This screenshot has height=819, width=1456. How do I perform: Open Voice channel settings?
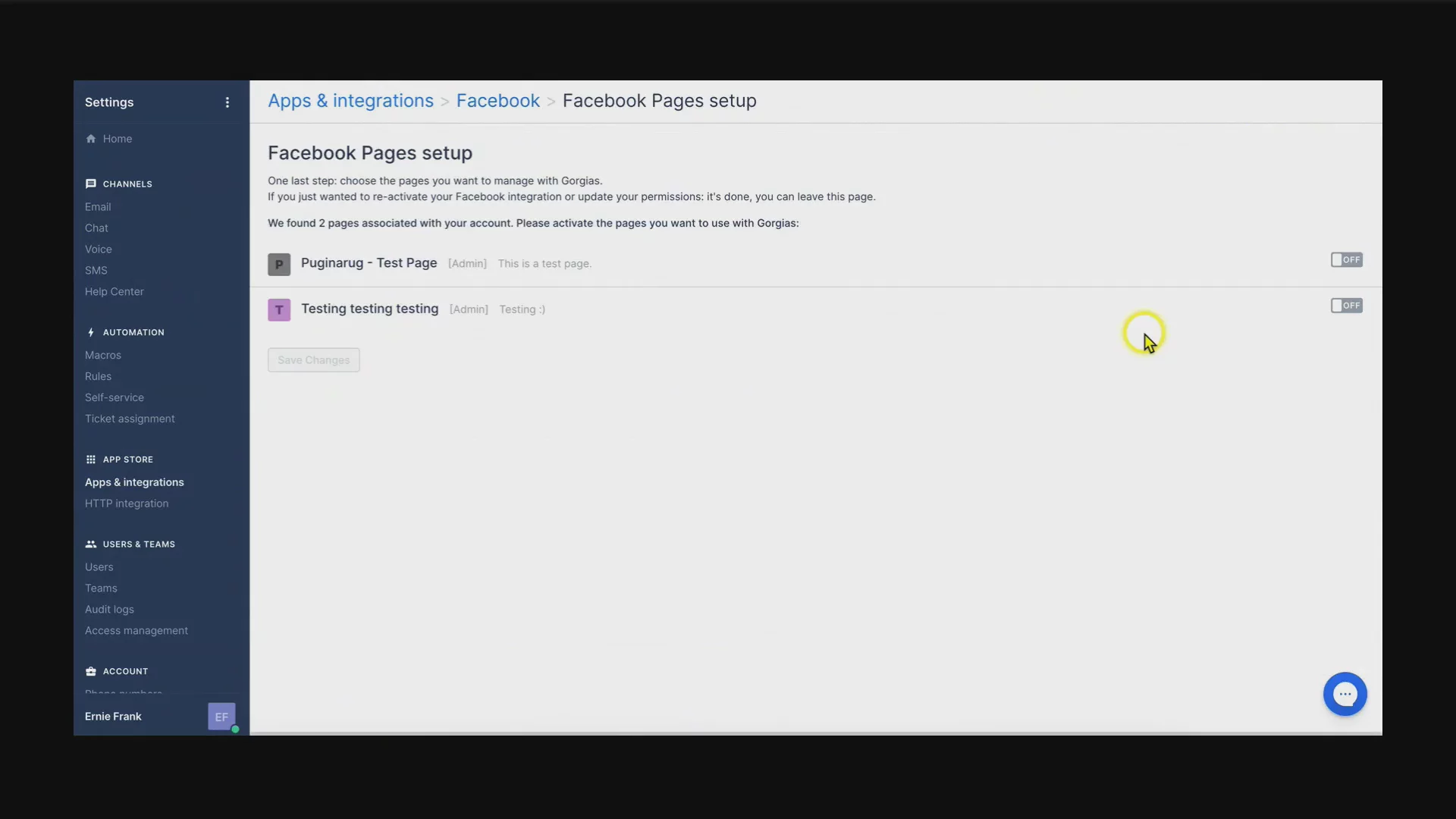pyautogui.click(x=99, y=249)
